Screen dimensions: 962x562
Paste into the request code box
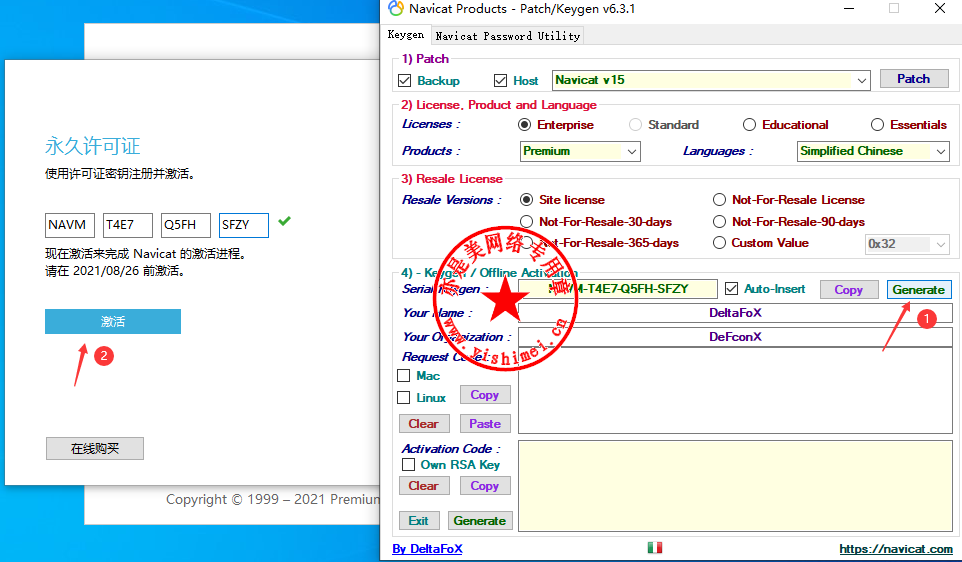coord(485,423)
